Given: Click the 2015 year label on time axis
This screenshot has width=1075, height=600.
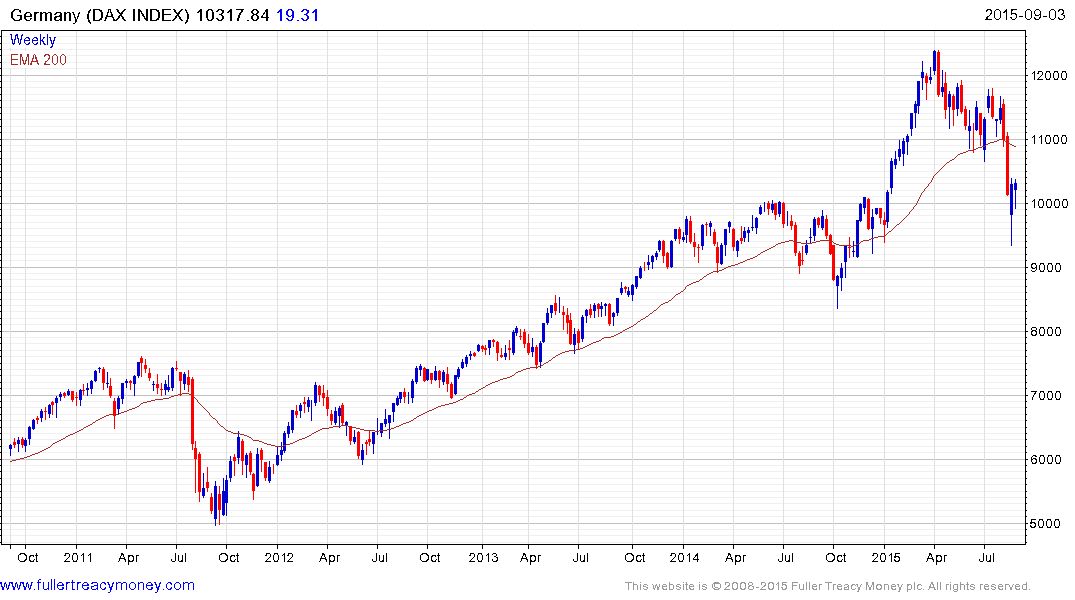Looking at the screenshot, I should pos(886,557).
